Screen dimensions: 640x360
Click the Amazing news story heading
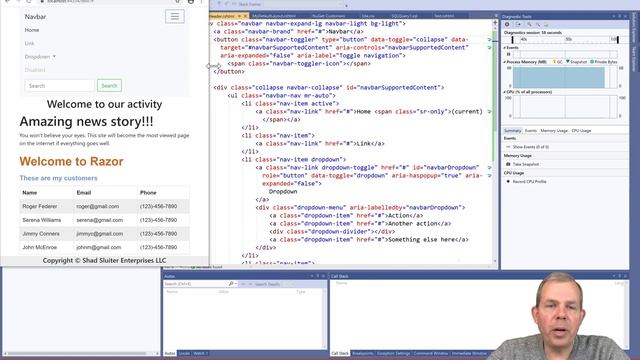(87, 121)
